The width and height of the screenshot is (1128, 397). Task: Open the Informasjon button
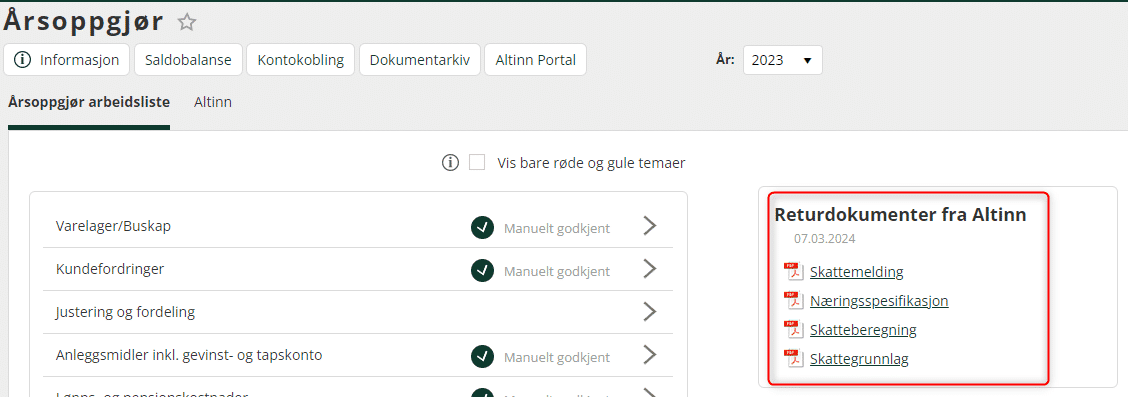pyautogui.click(x=67, y=60)
